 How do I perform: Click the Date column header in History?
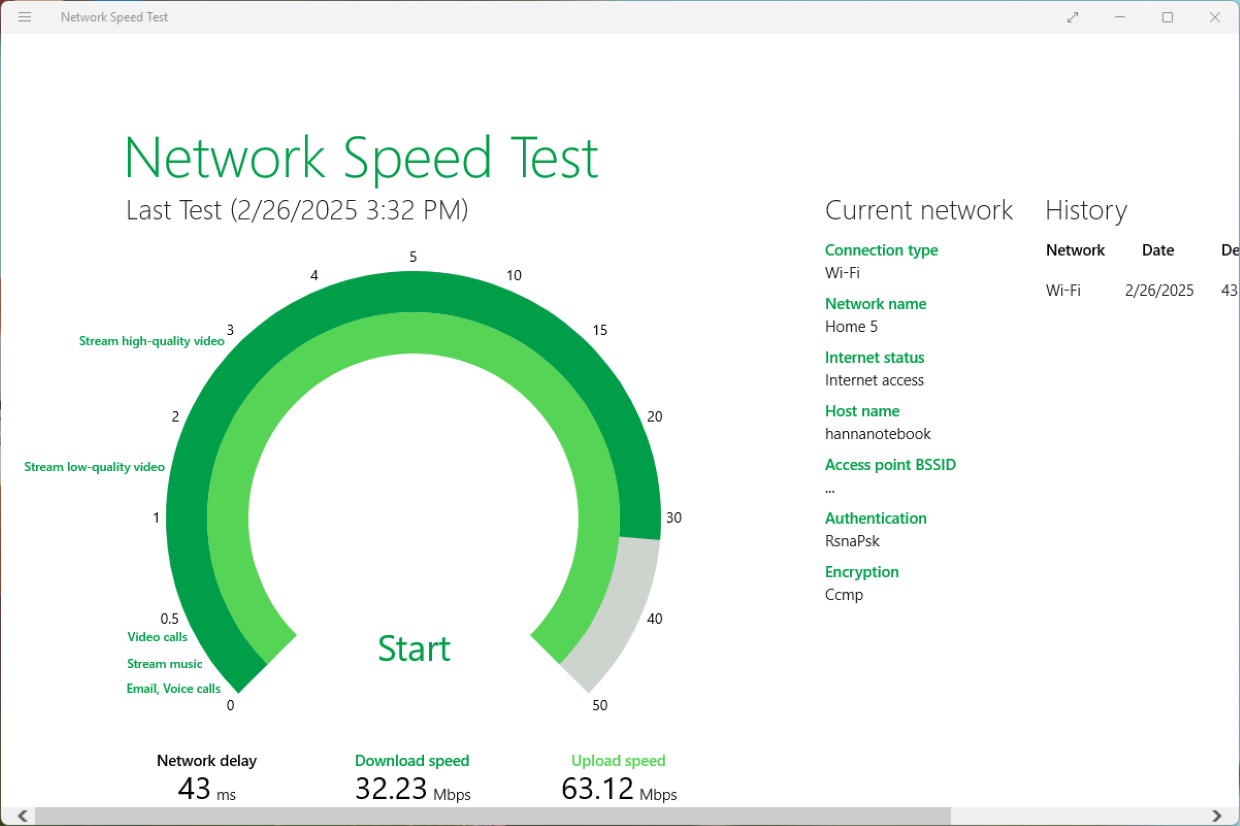click(1157, 250)
